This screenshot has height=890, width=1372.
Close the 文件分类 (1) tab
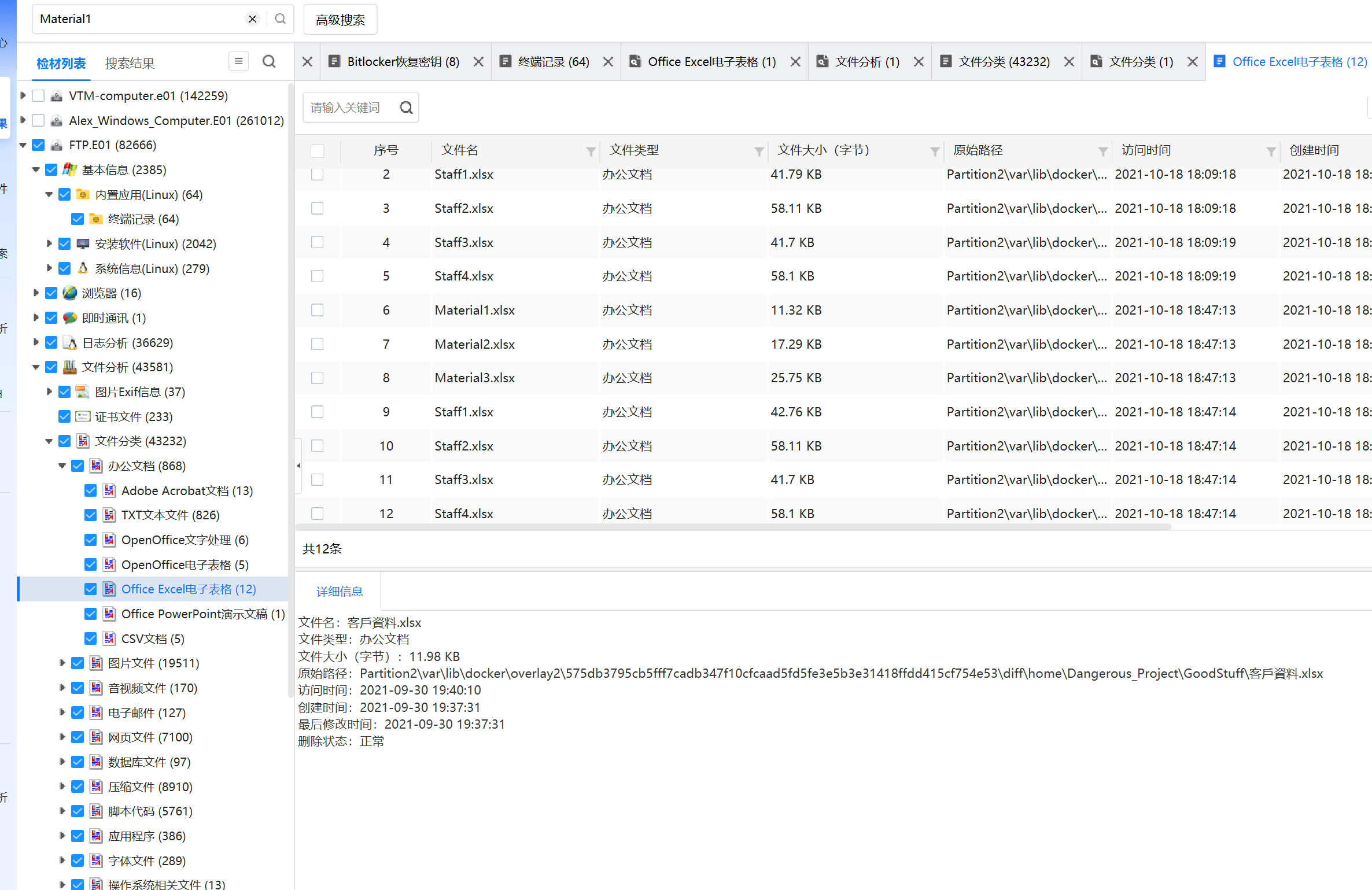(x=1192, y=62)
